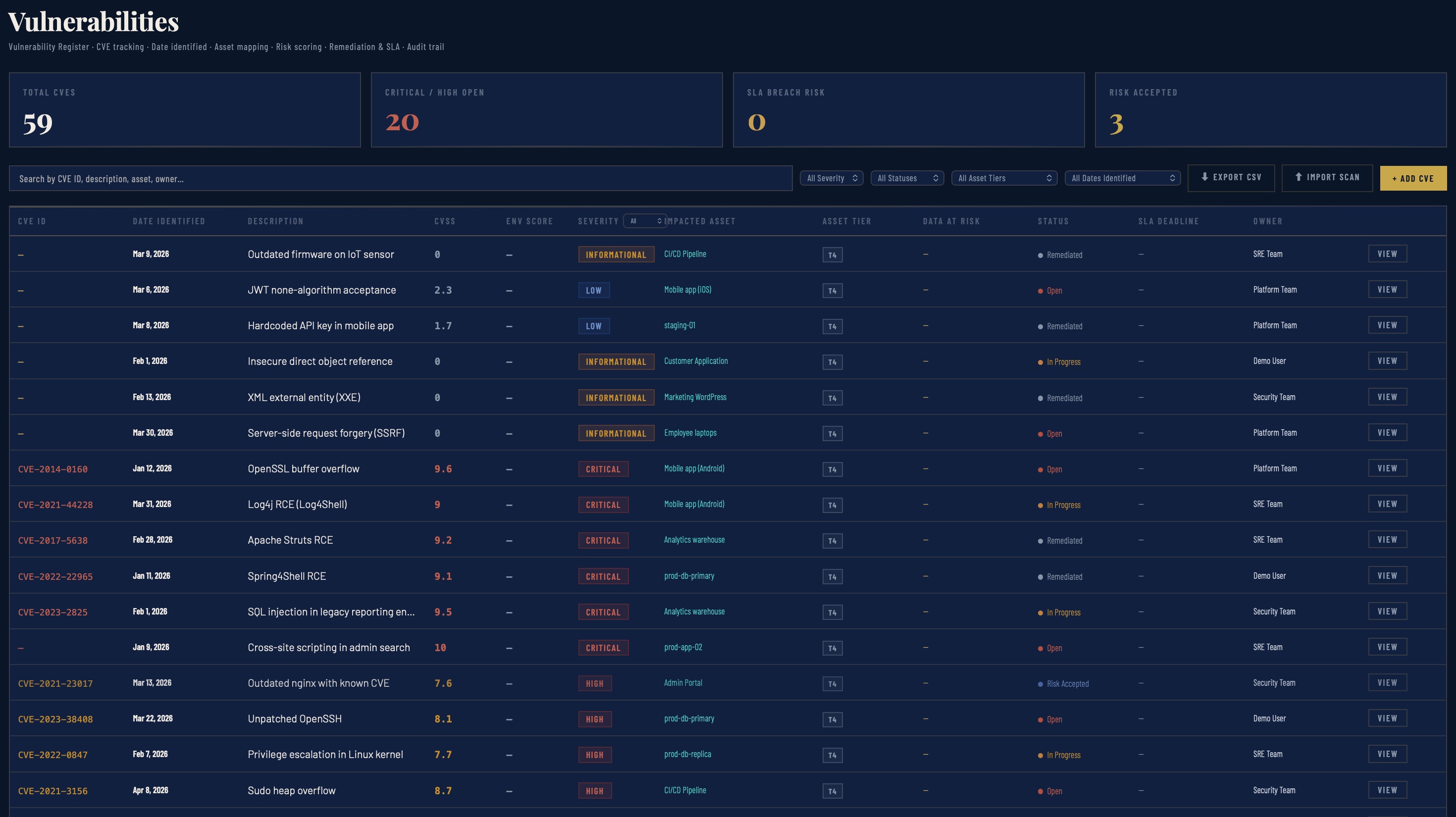The image size is (1456, 817).
Task: View the SSRF vulnerability entry
Action: [x=1387, y=432]
